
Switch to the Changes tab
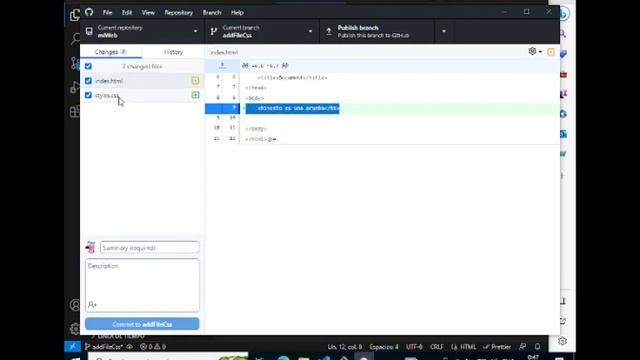(111, 52)
